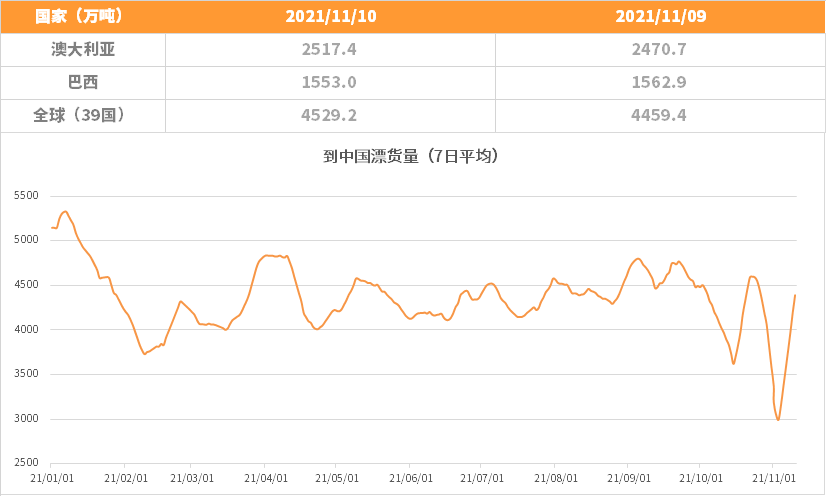Click the 21/11/01 x-axis label
The width and height of the screenshot is (826, 496).
point(773,478)
